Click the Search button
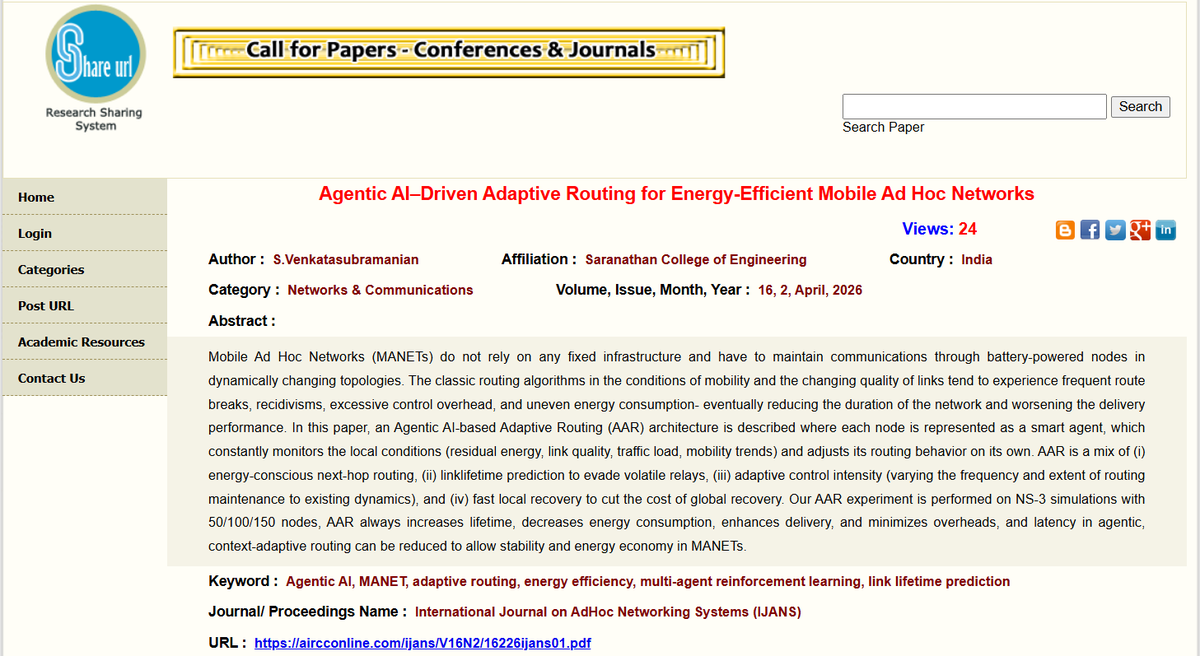 (x=1140, y=106)
